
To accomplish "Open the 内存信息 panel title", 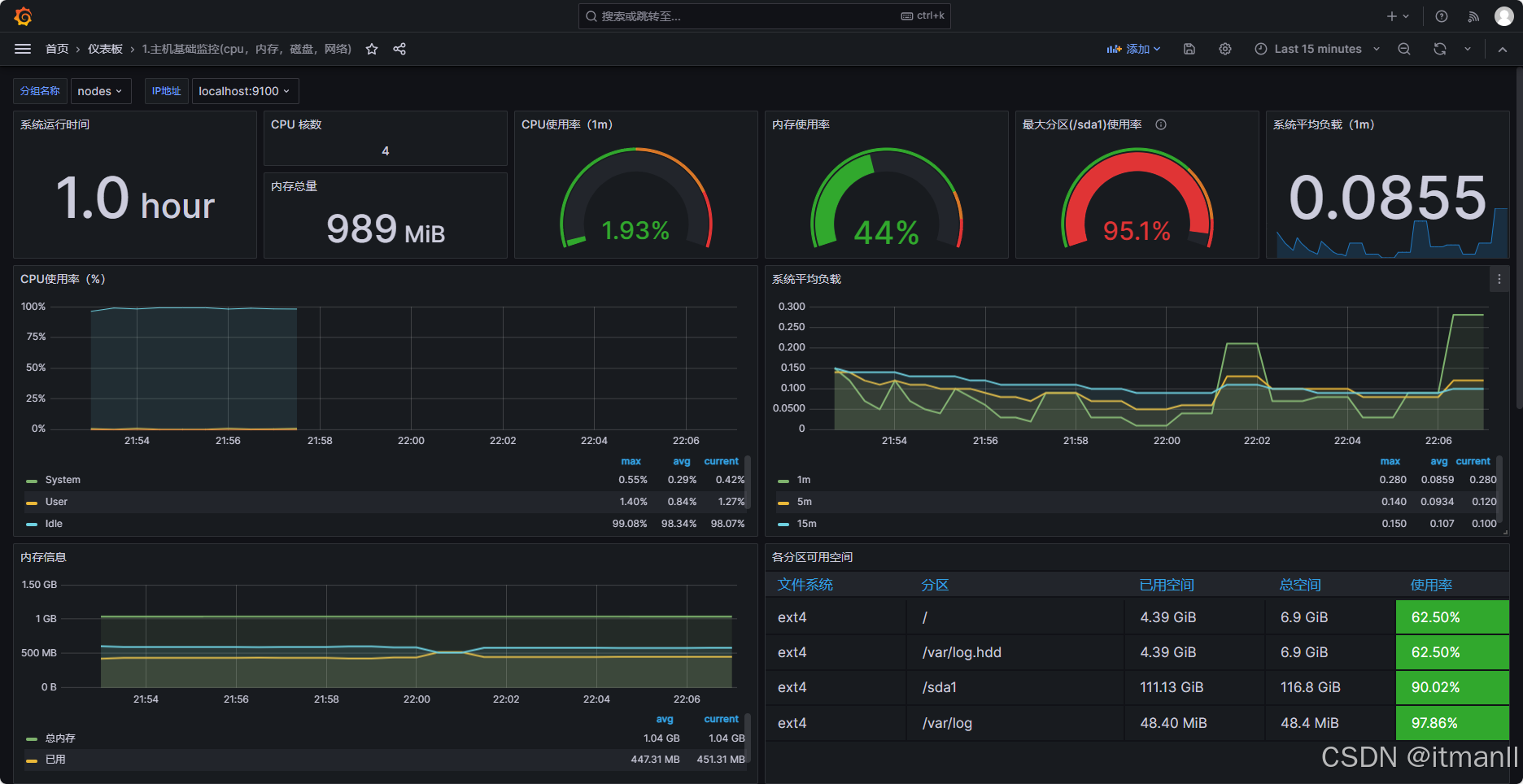I will coord(43,557).
